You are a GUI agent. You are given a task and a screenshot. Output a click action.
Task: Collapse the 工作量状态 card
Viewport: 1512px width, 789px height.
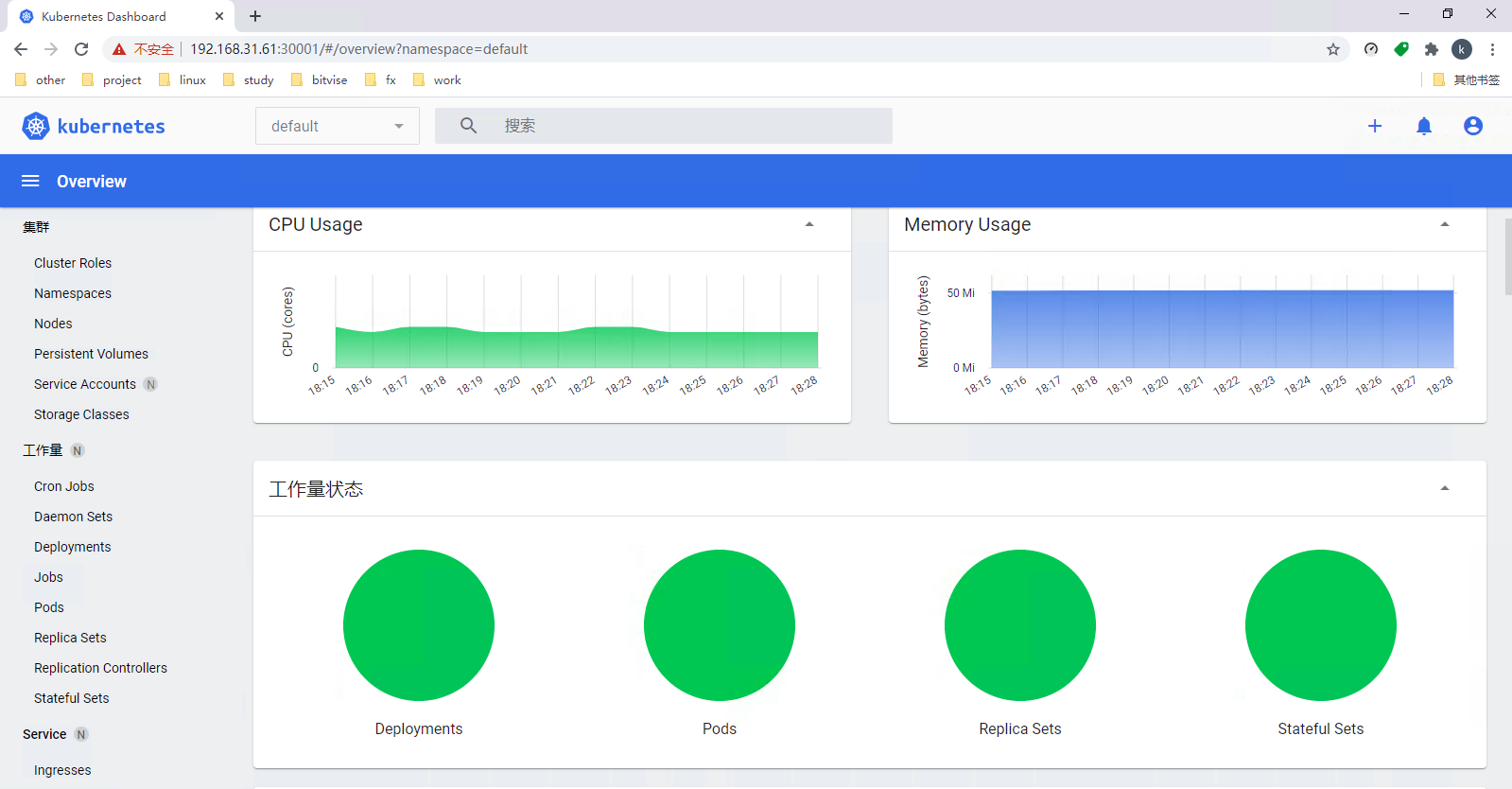pos(1445,488)
